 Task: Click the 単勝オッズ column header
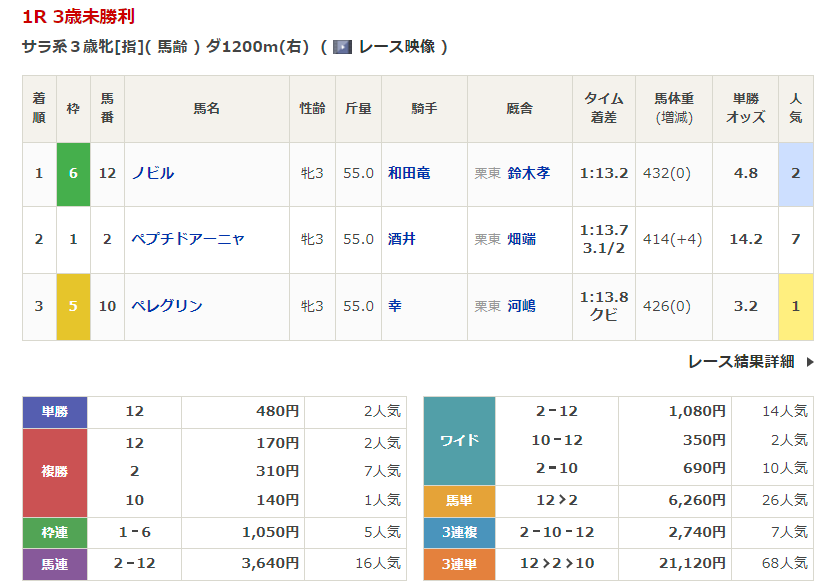click(745, 108)
